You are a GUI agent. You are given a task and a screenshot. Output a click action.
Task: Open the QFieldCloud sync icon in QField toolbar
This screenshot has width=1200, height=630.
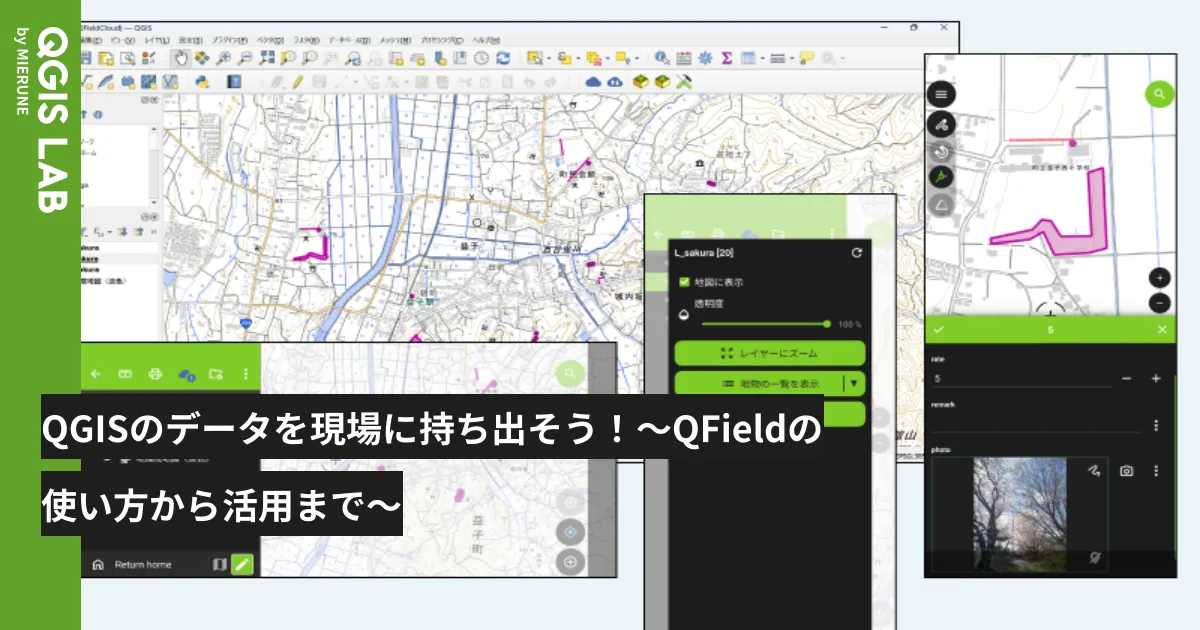click(x=187, y=374)
